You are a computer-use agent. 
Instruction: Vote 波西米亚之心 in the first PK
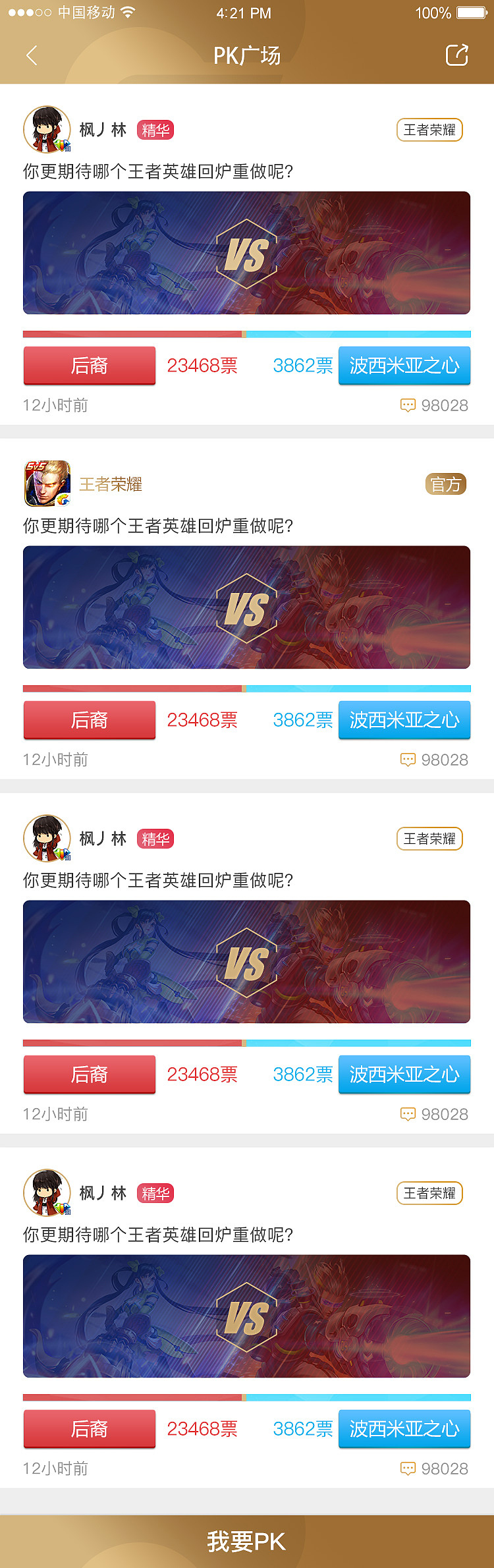coord(404,366)
